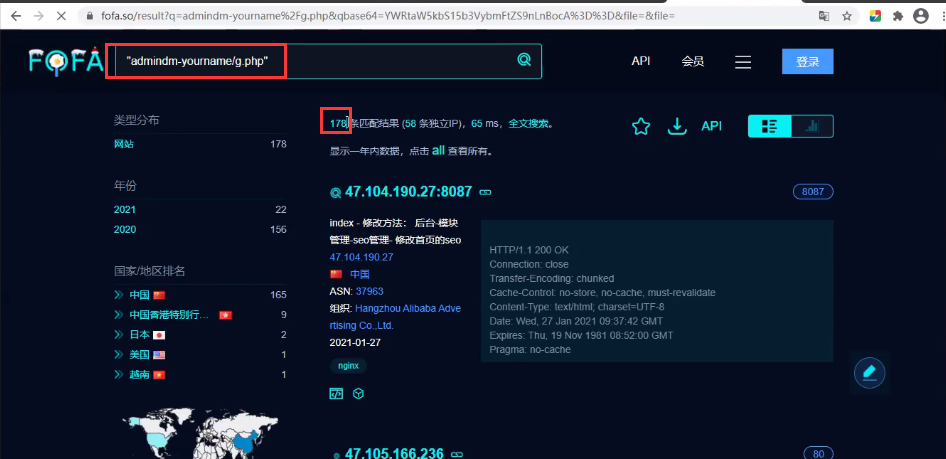
Task: Open the API menu in header
Action: click(x=641, y=61)
